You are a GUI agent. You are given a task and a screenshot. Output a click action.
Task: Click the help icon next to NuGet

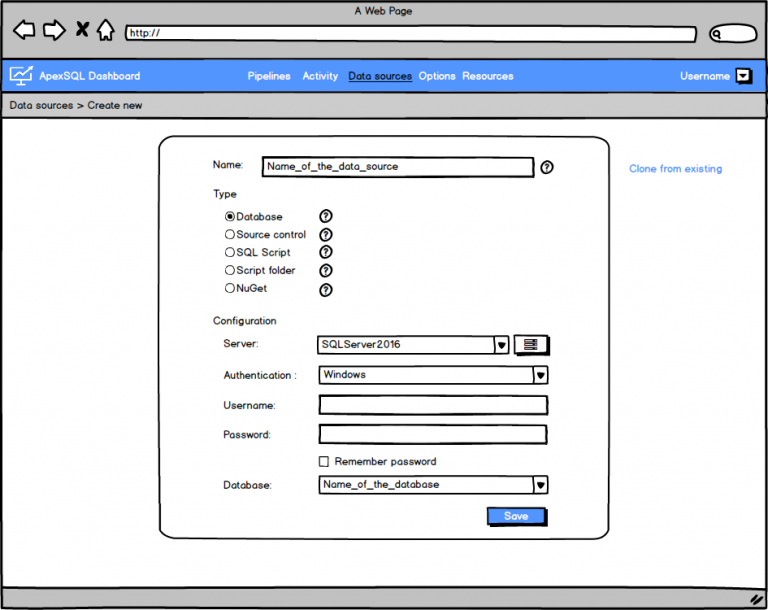click(325, 290)
